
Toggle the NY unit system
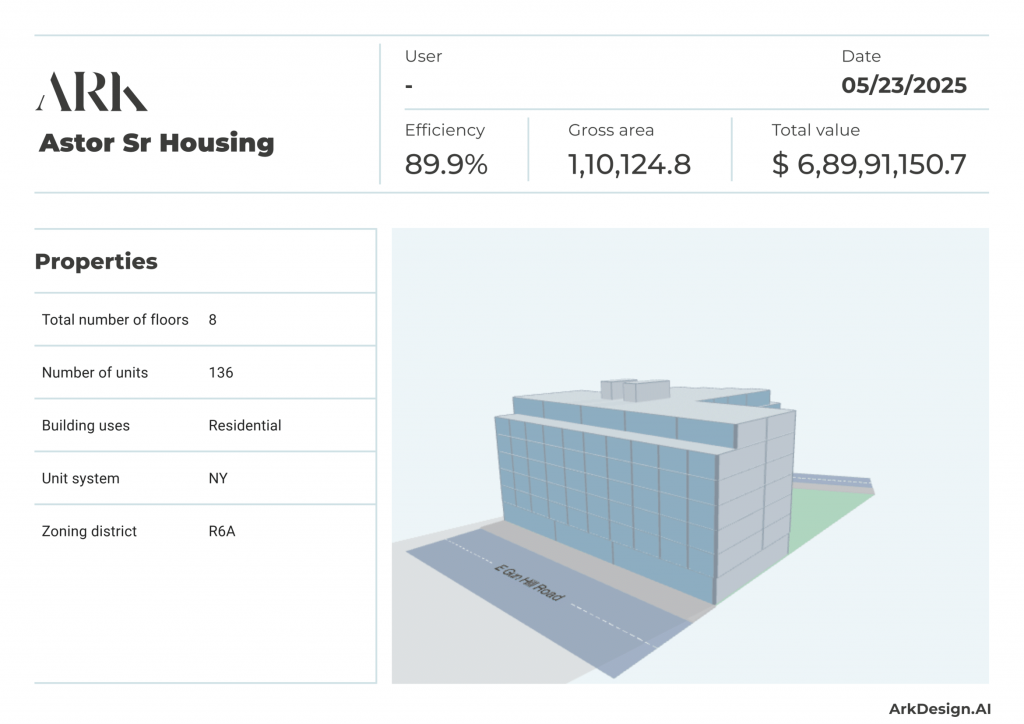point(218,478)
